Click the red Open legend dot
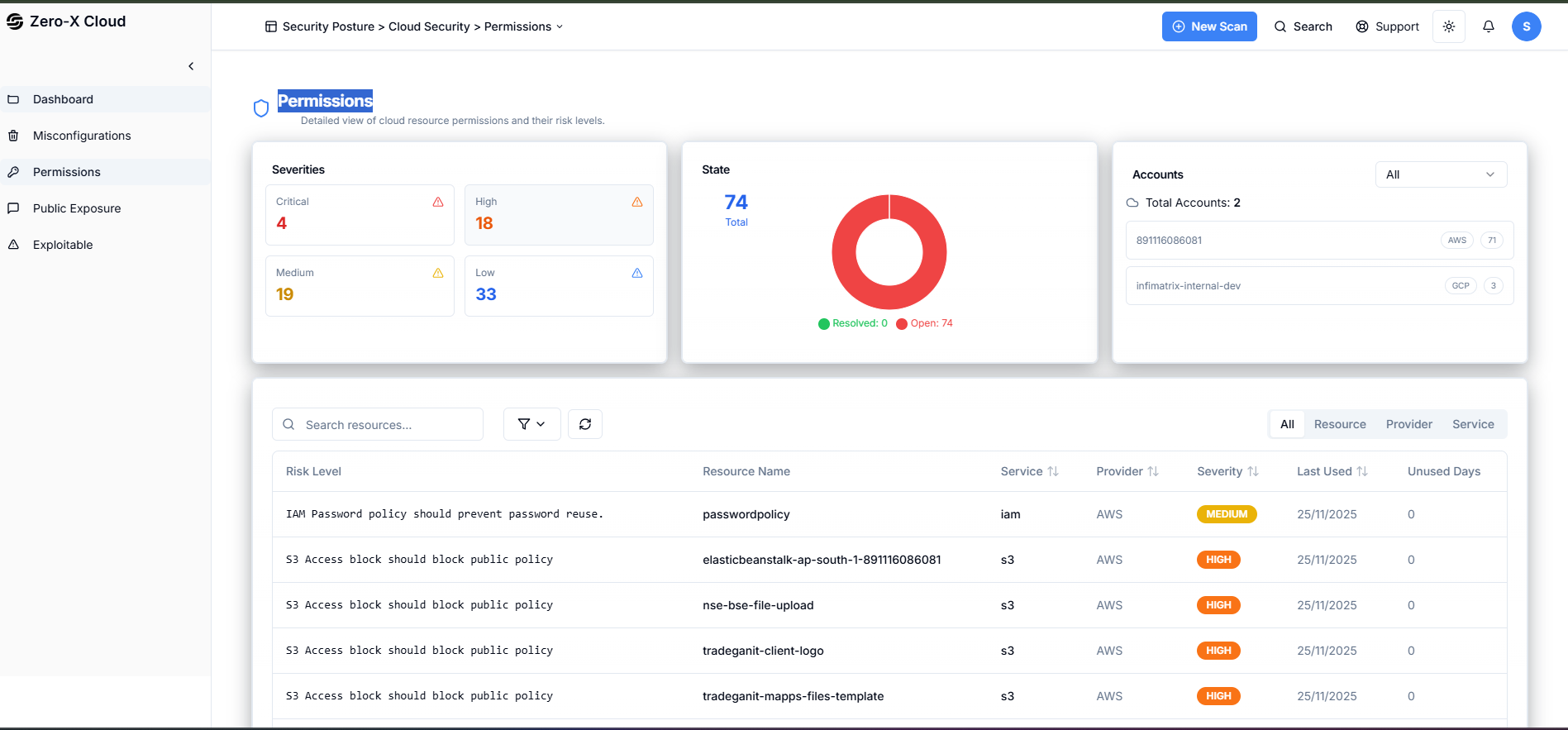The image size is (1568, 730). click(x=902, y=324)
